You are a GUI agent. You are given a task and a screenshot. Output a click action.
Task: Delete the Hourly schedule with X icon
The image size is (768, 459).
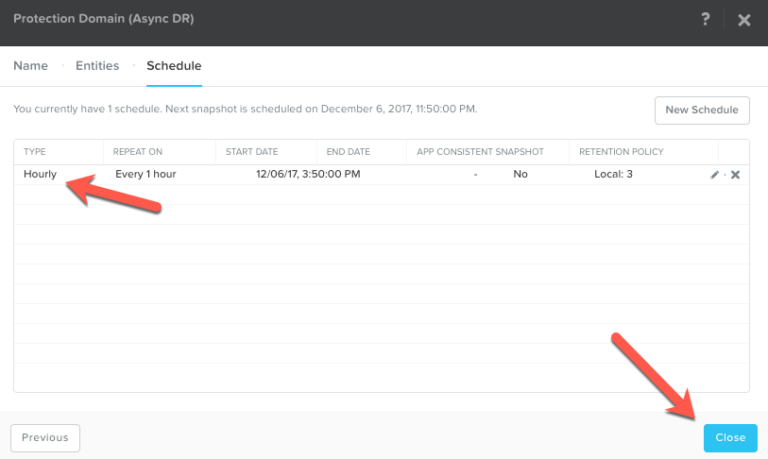735,174
